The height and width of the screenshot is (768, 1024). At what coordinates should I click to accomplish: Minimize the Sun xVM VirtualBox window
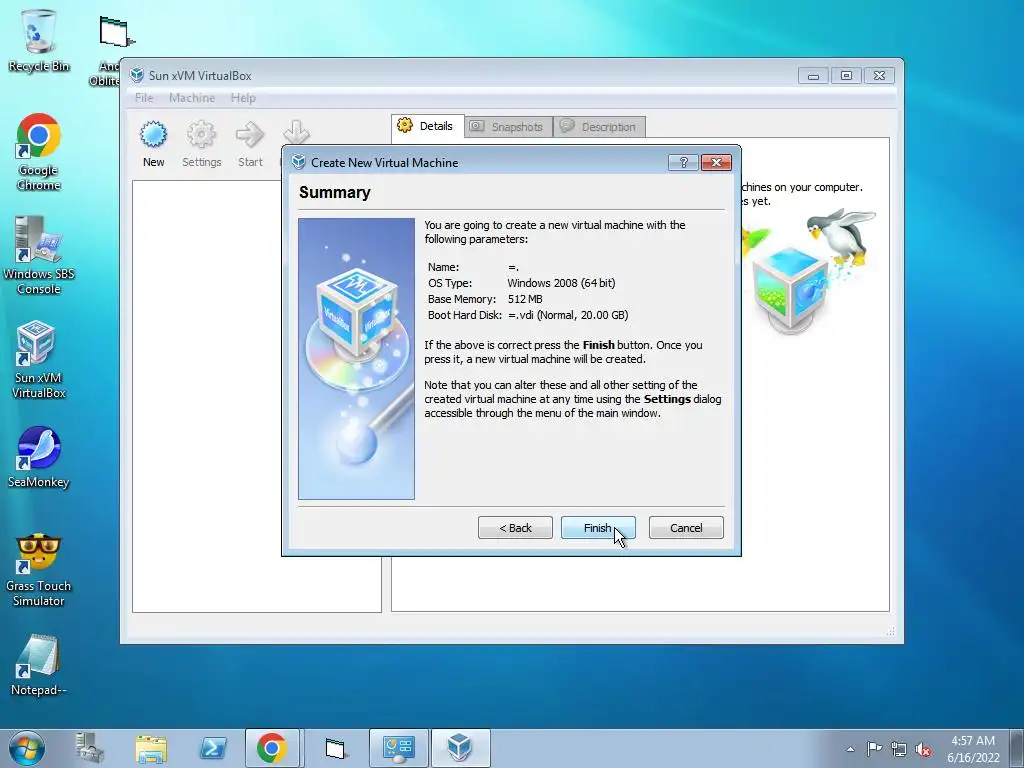(x=813, y=76)
